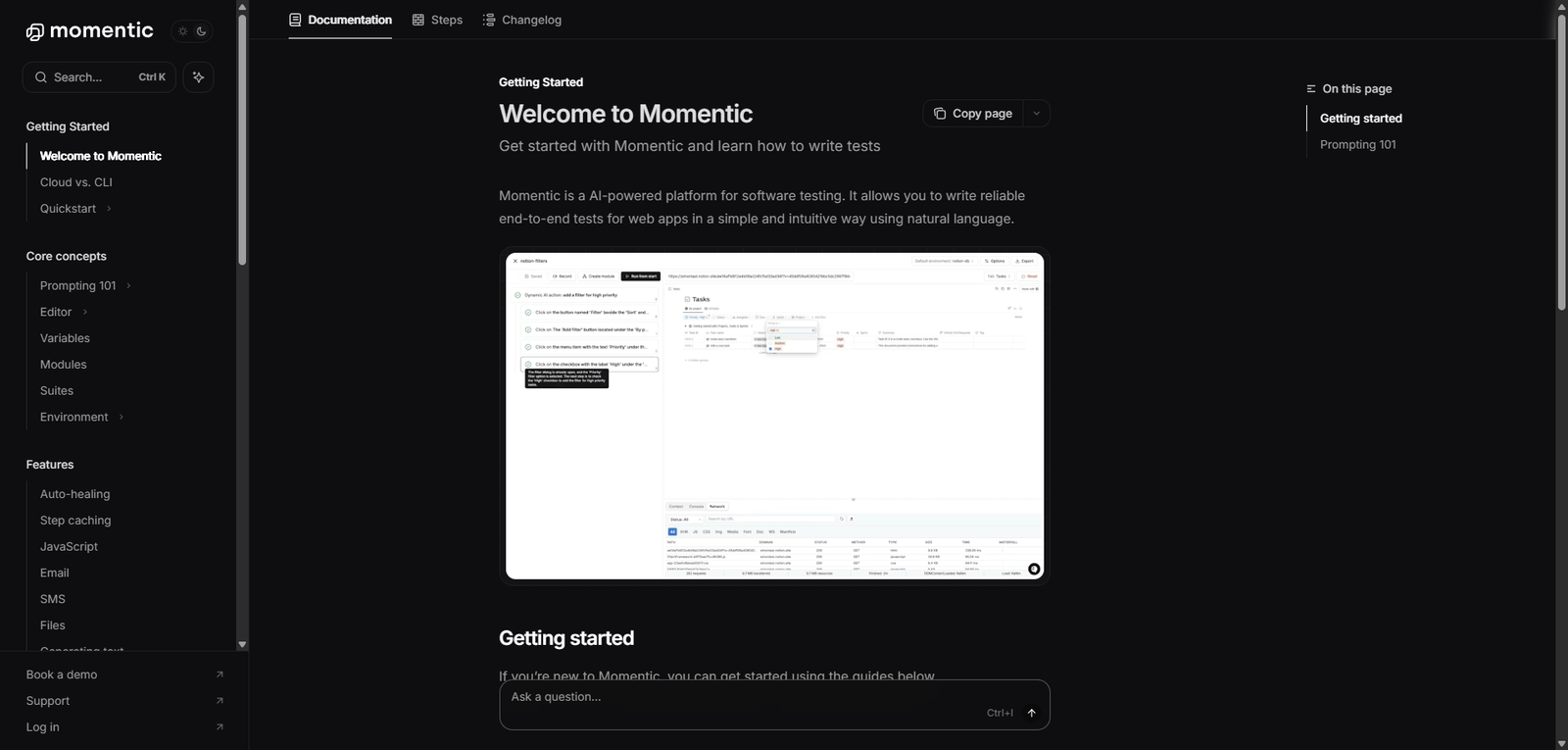Image resolution: width=1568 pixels, height=750 pixels.
Task: Click the Copy page button
Action: click(973, 114)
